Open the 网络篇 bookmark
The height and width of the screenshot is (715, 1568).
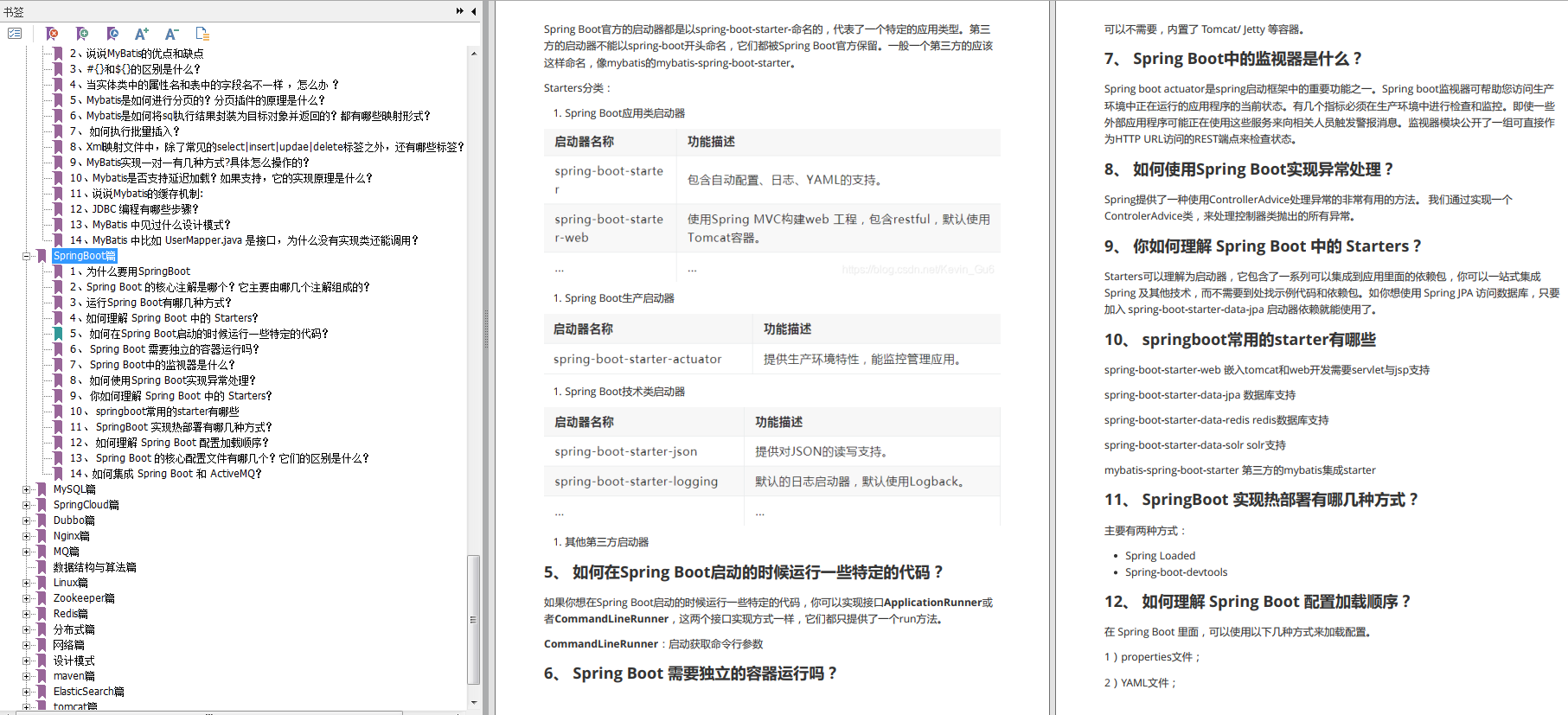pos(69,645)
